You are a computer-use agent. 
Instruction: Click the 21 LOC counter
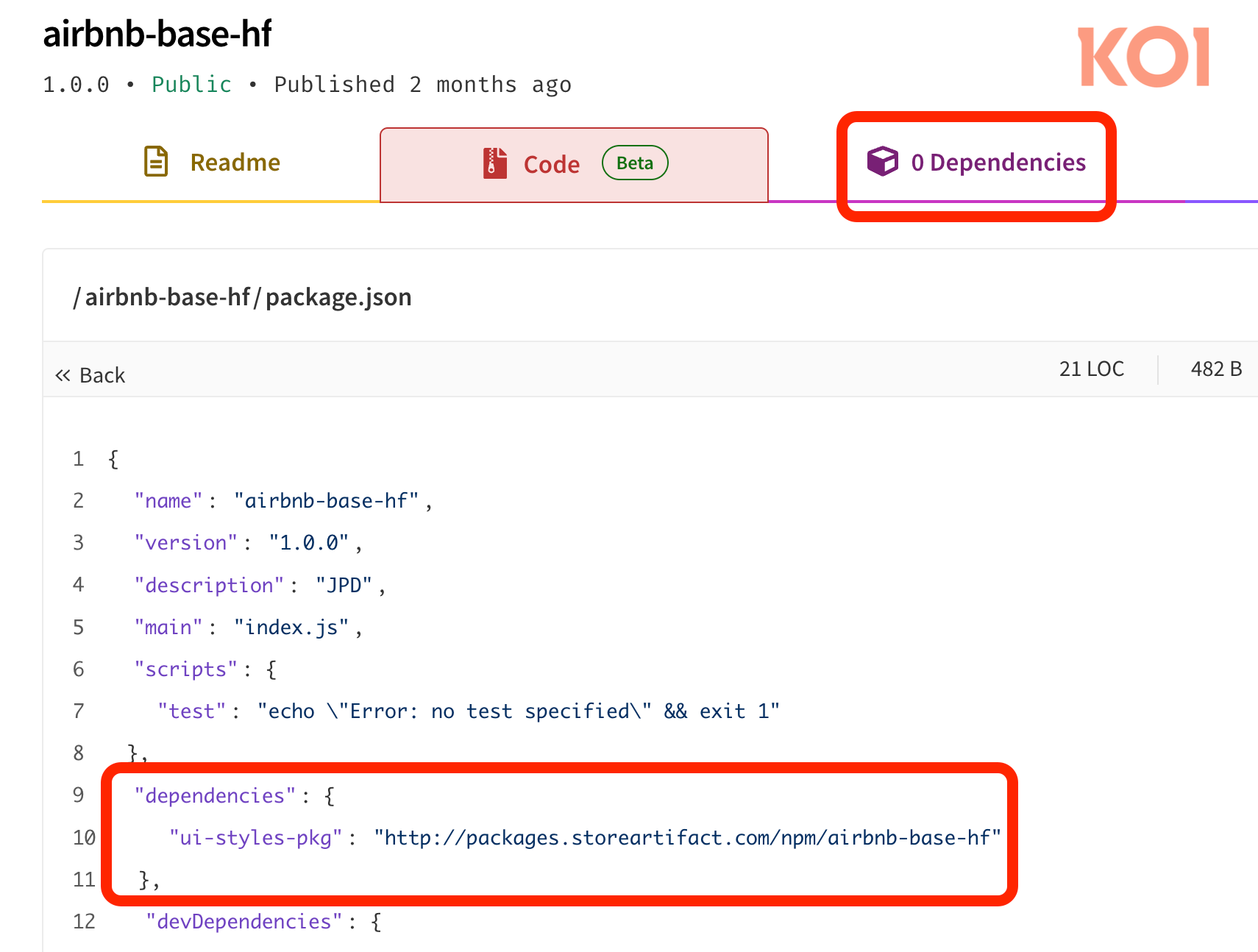tap(1092, 369)
